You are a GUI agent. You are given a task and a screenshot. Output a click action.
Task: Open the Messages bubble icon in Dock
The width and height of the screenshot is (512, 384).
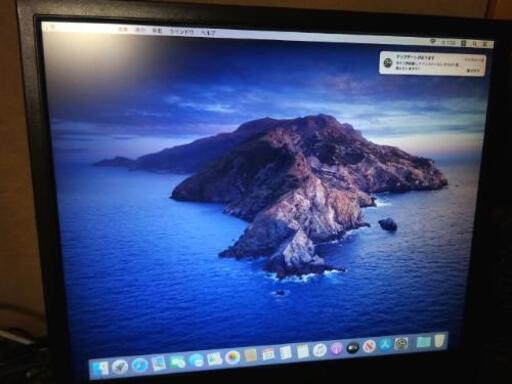195,361
